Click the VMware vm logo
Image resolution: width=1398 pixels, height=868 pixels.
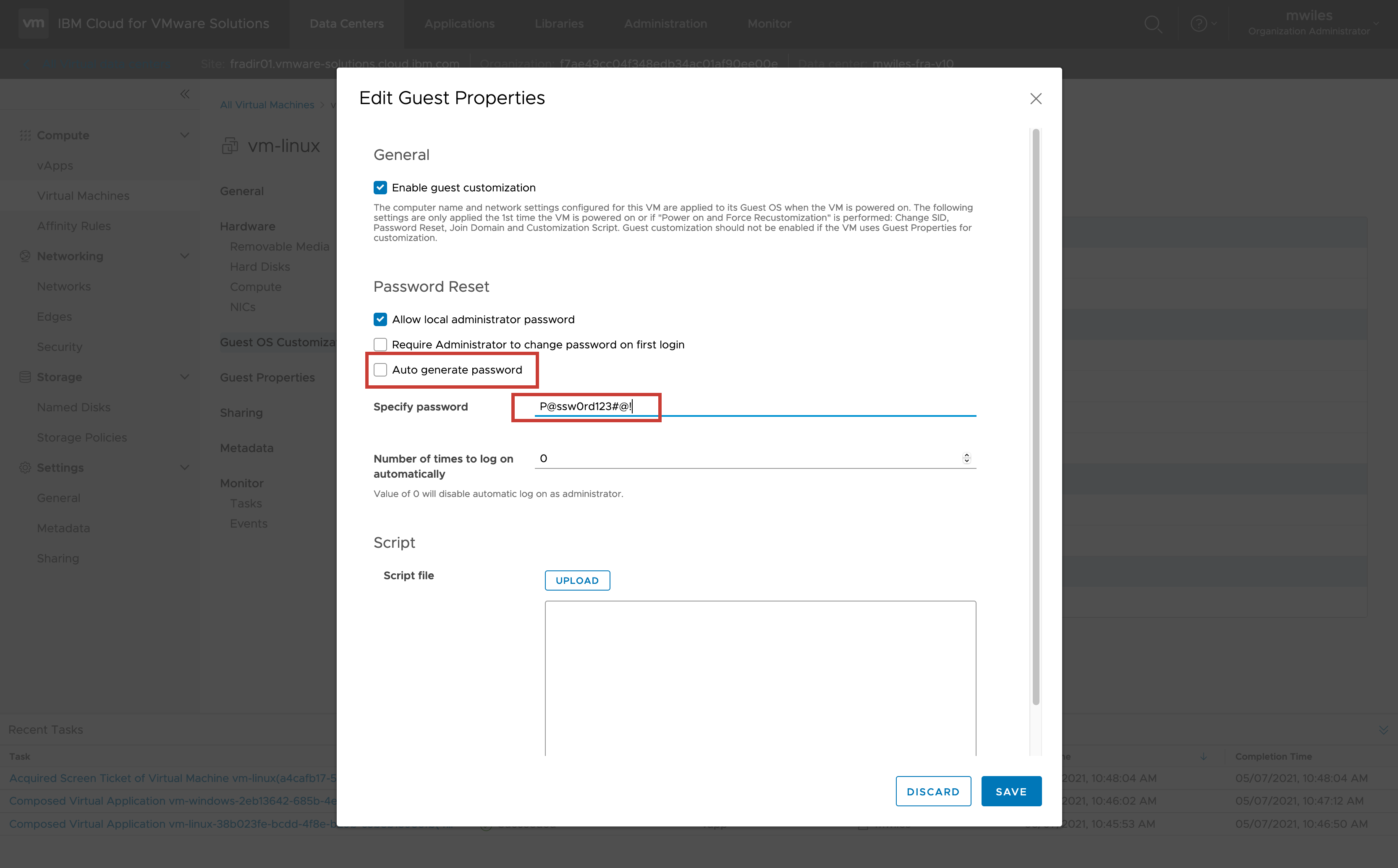pos(33,24)
